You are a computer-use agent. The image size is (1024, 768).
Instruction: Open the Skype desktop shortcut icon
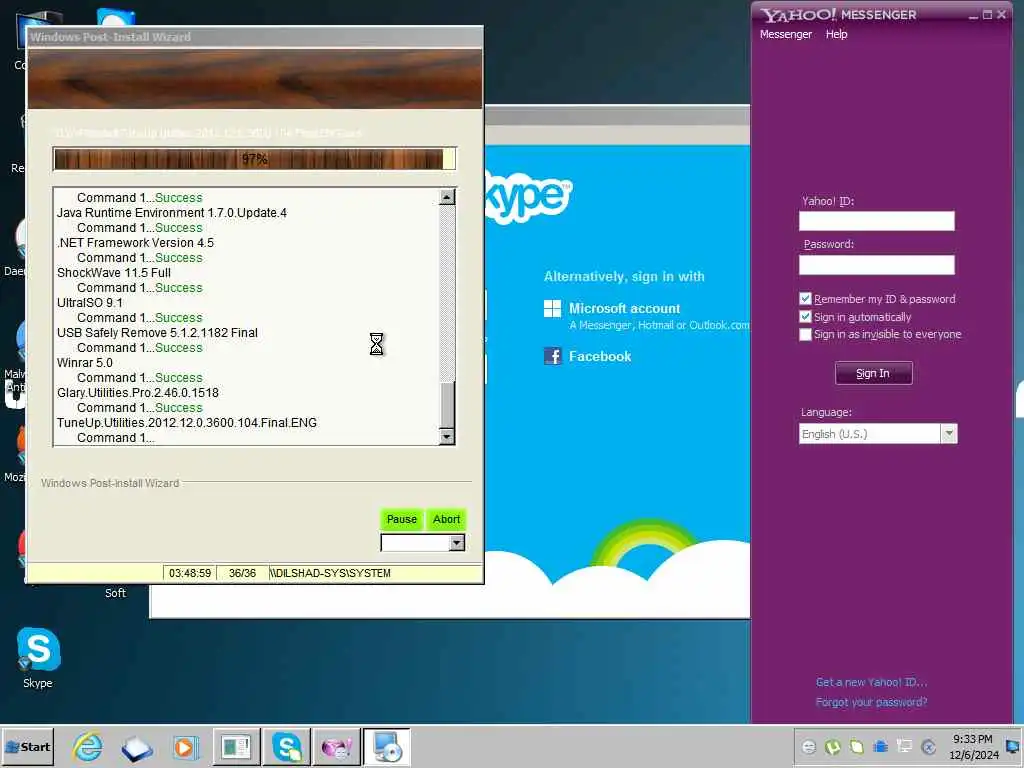coord(39,650)
